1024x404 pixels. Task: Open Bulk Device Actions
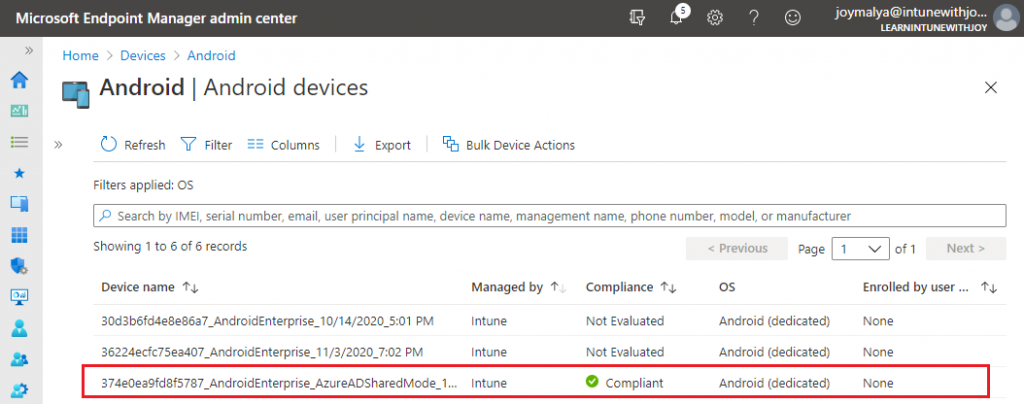pos(509,145)
